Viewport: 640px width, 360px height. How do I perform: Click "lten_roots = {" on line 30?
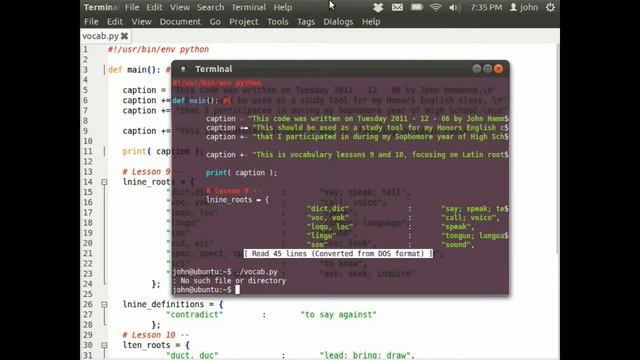point(156,345)
